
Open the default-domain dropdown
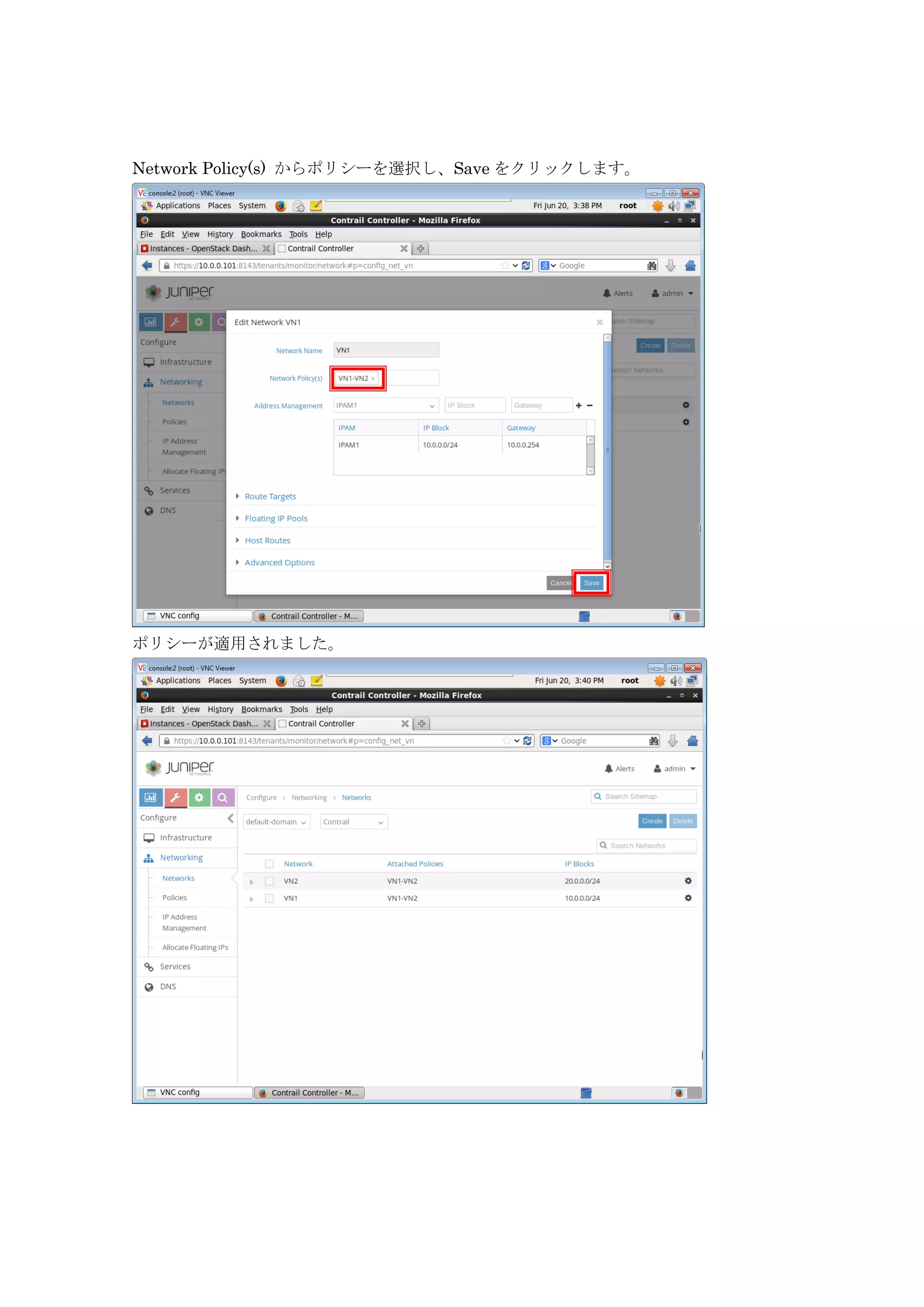coord(276,822)
